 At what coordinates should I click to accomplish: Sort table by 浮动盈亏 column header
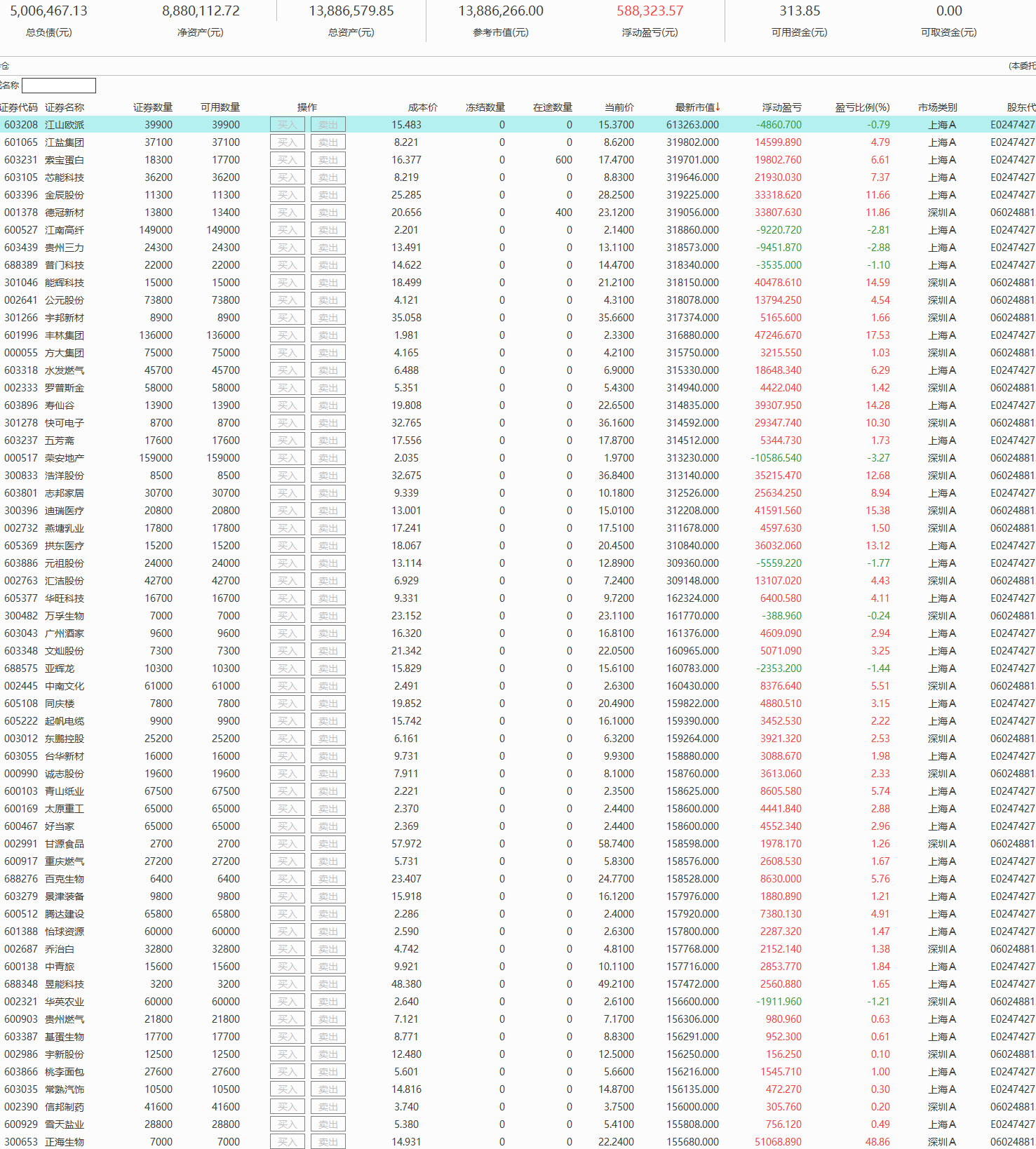[781, 107]
